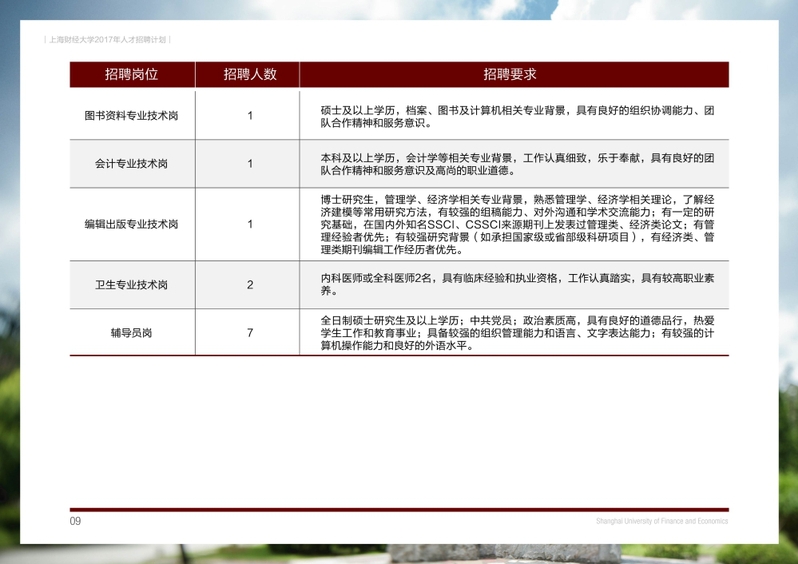This screenshot has height=564, width=798.
Task: Click the page number 09 in the footer
Action: coord(75,521)
